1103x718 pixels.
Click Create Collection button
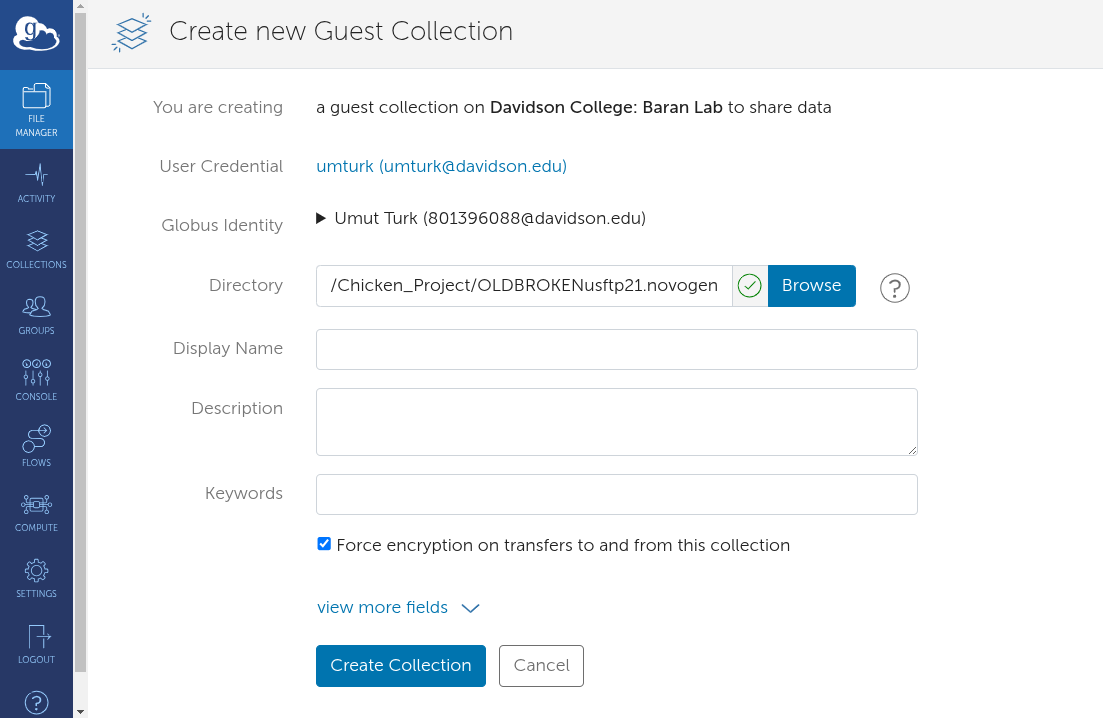[x=401, y=665]
